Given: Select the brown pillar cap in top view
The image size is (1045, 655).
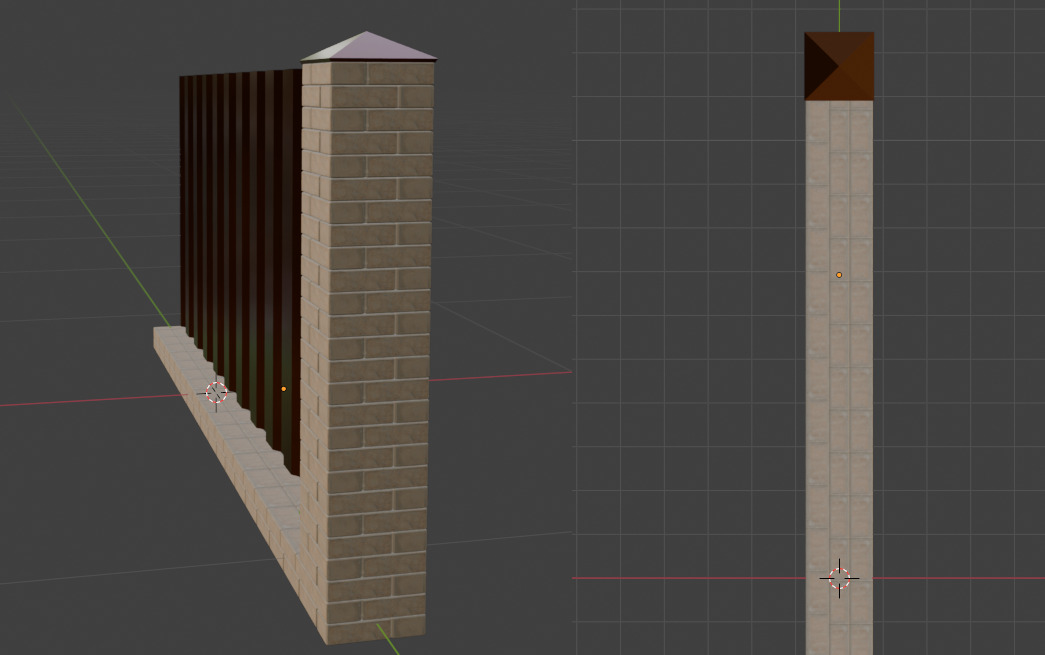Looking at the screenshot, I should (839, 66).
